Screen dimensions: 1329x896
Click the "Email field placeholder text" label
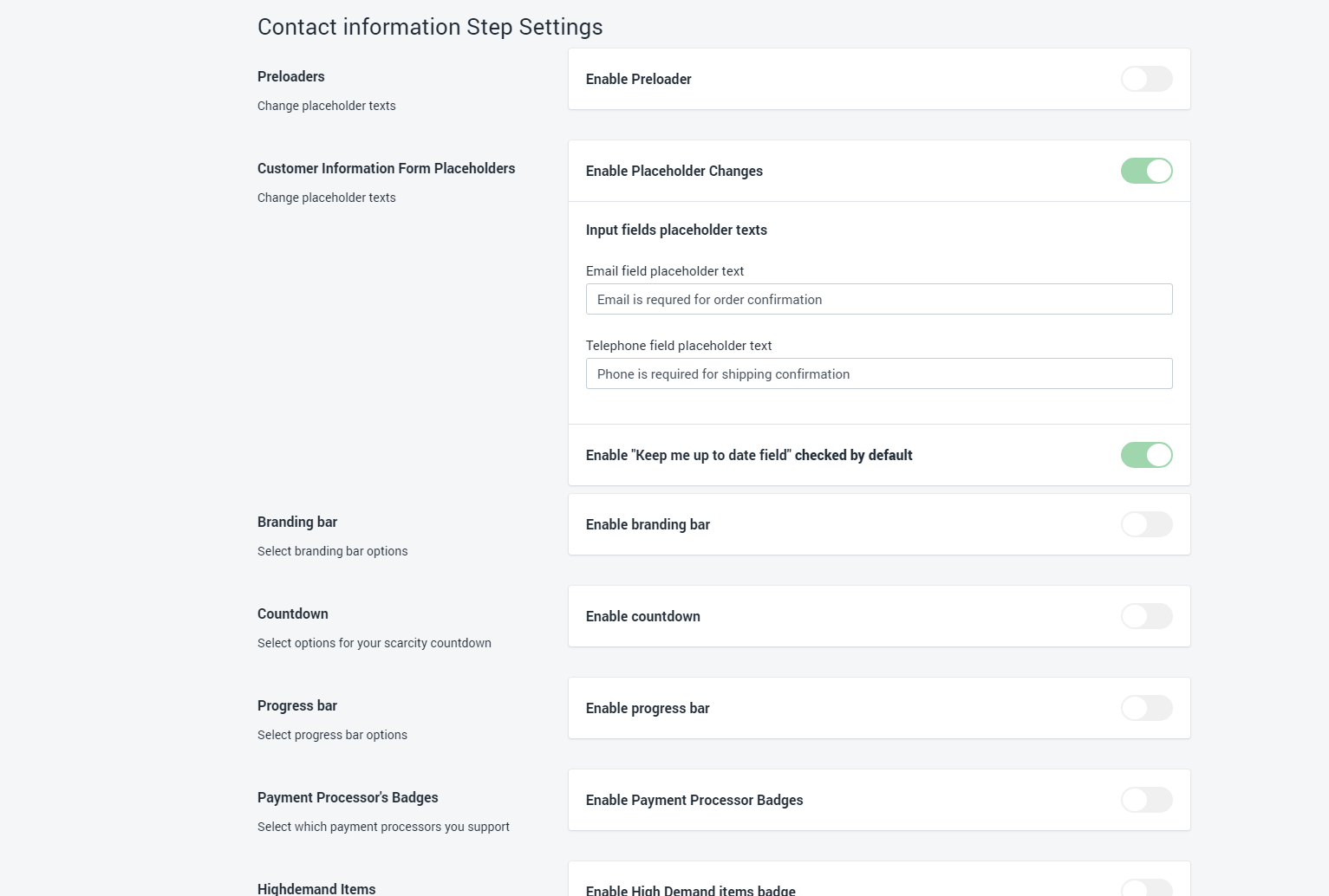click(x=664, y=271)
